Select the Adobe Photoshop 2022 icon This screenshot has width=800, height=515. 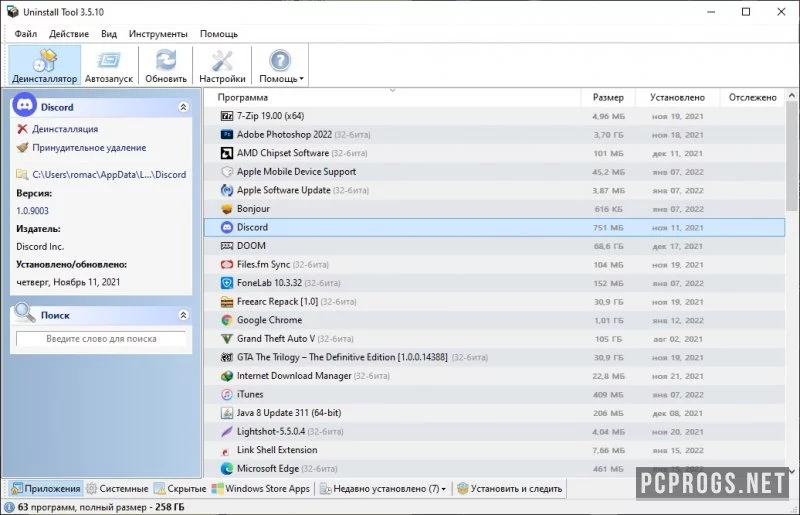pos(227,135)
